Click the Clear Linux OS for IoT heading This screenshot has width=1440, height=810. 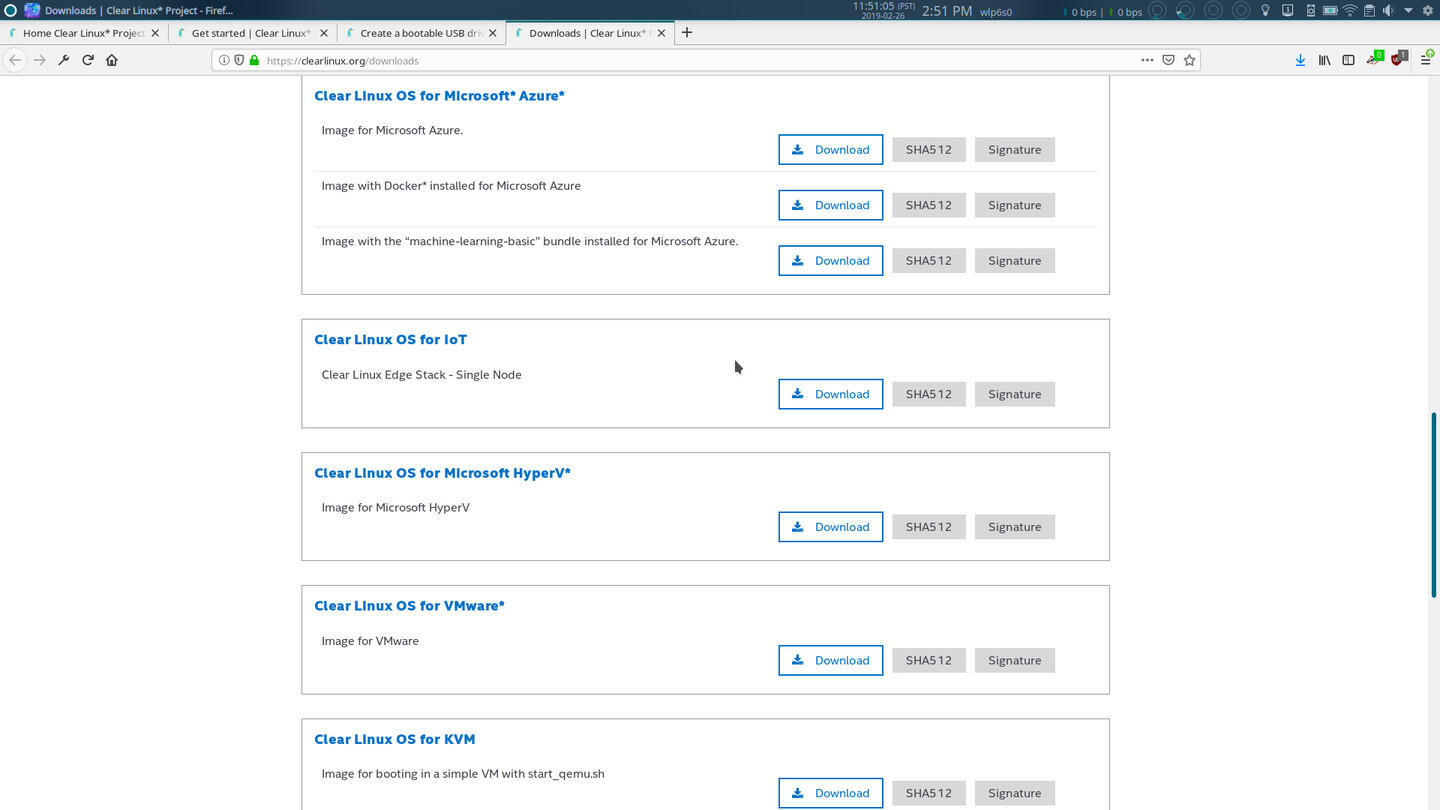pyautogui.click(x=390, y=340)
